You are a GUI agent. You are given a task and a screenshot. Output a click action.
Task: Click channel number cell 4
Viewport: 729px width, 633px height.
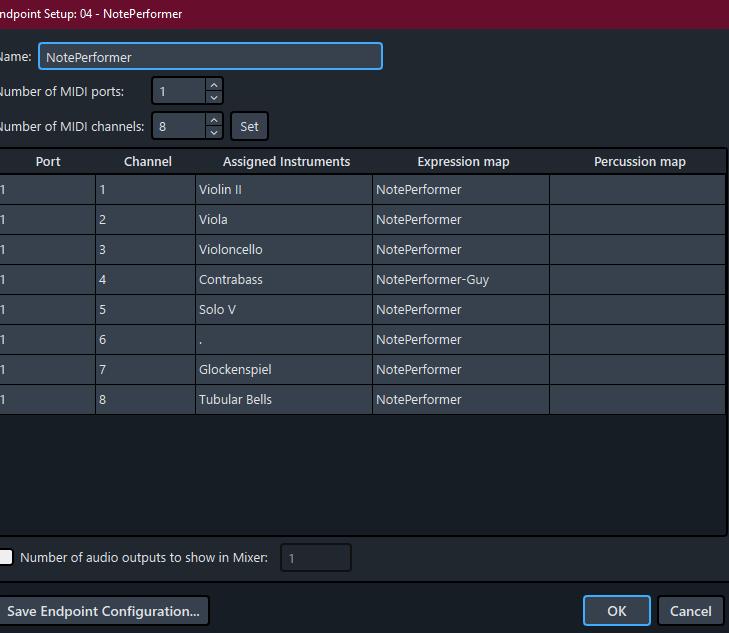coord(146,279)
